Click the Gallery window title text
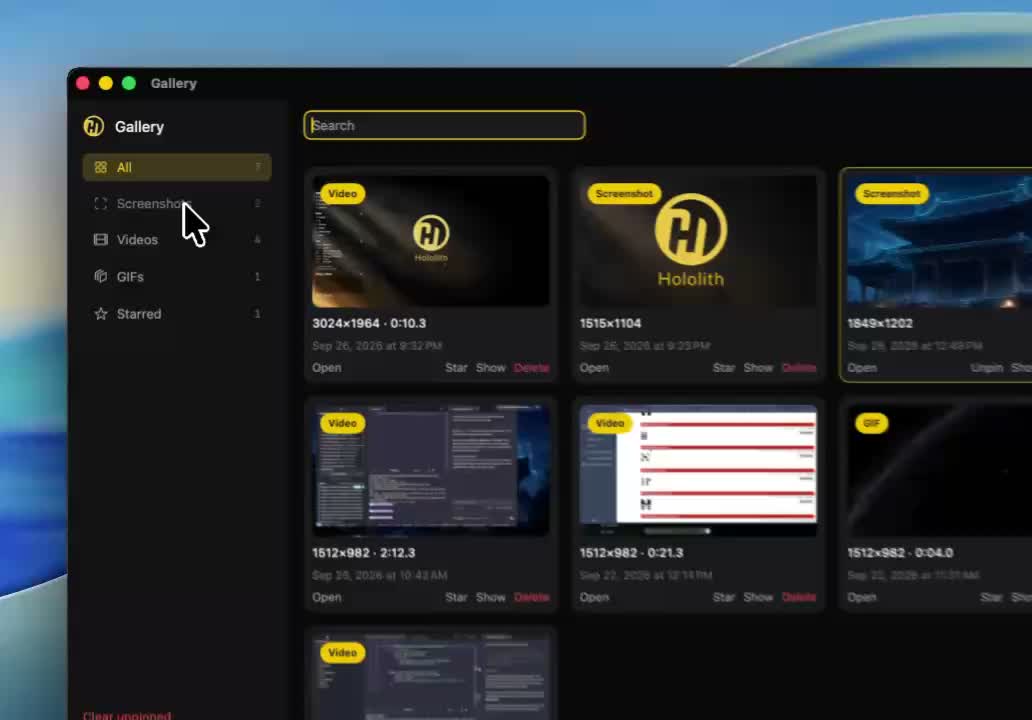Image resolution: width=1032 pixels, height=720 pixels. coord(174,83)
